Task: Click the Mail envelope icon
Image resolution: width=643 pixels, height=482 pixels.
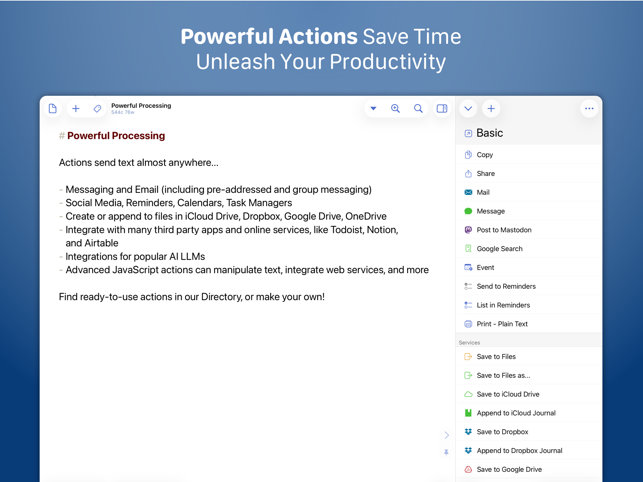Action: [468, 192]
